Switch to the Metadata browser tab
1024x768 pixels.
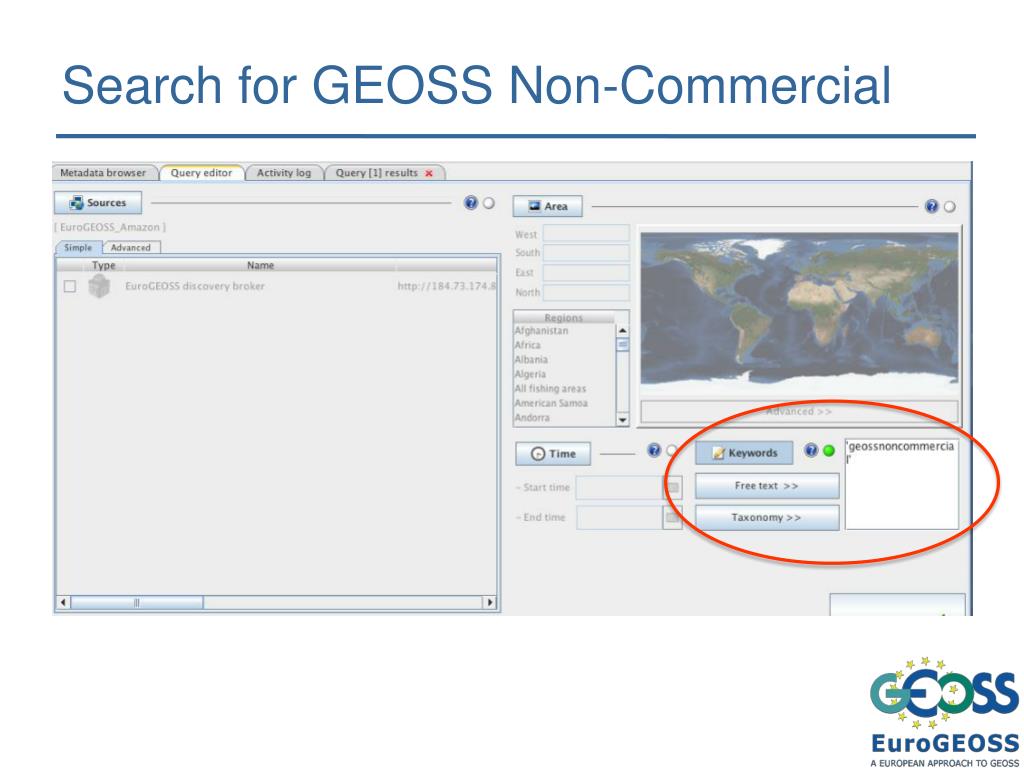[x=103, y=173]
